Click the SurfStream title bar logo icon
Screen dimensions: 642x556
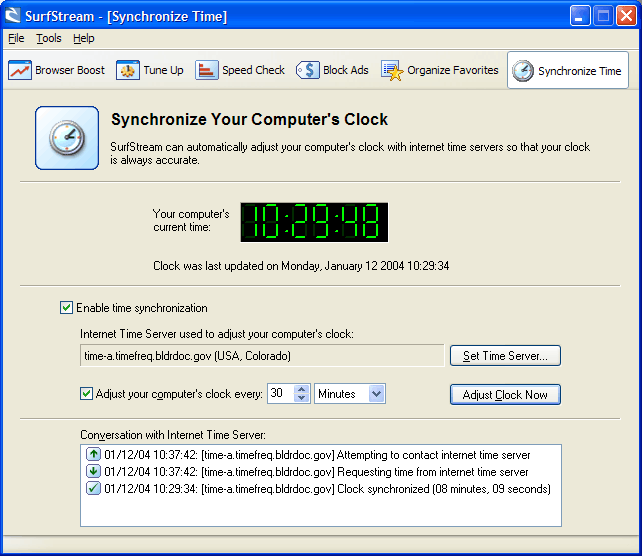(13, 16)
